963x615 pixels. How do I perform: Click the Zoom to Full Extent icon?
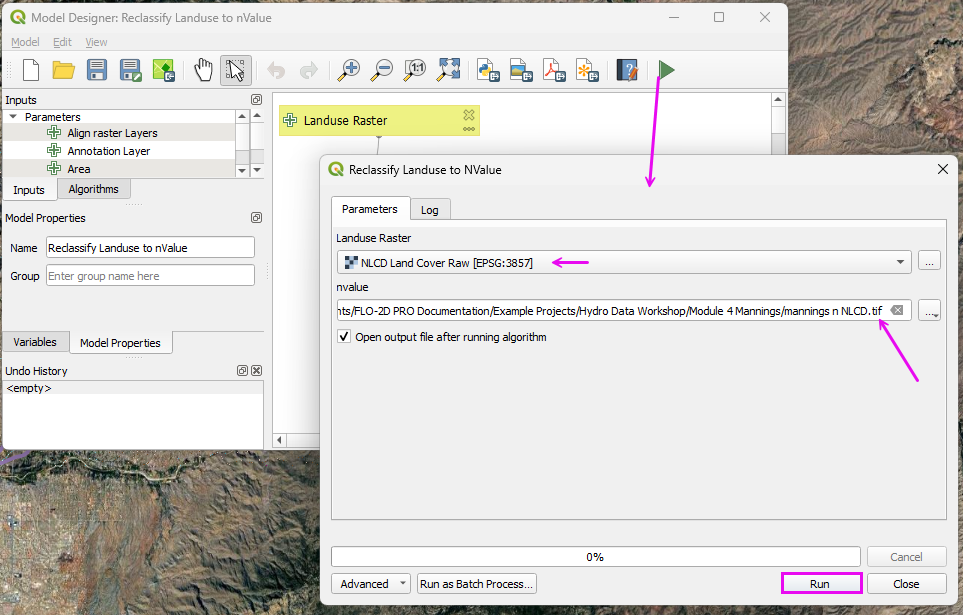point(448,70)
